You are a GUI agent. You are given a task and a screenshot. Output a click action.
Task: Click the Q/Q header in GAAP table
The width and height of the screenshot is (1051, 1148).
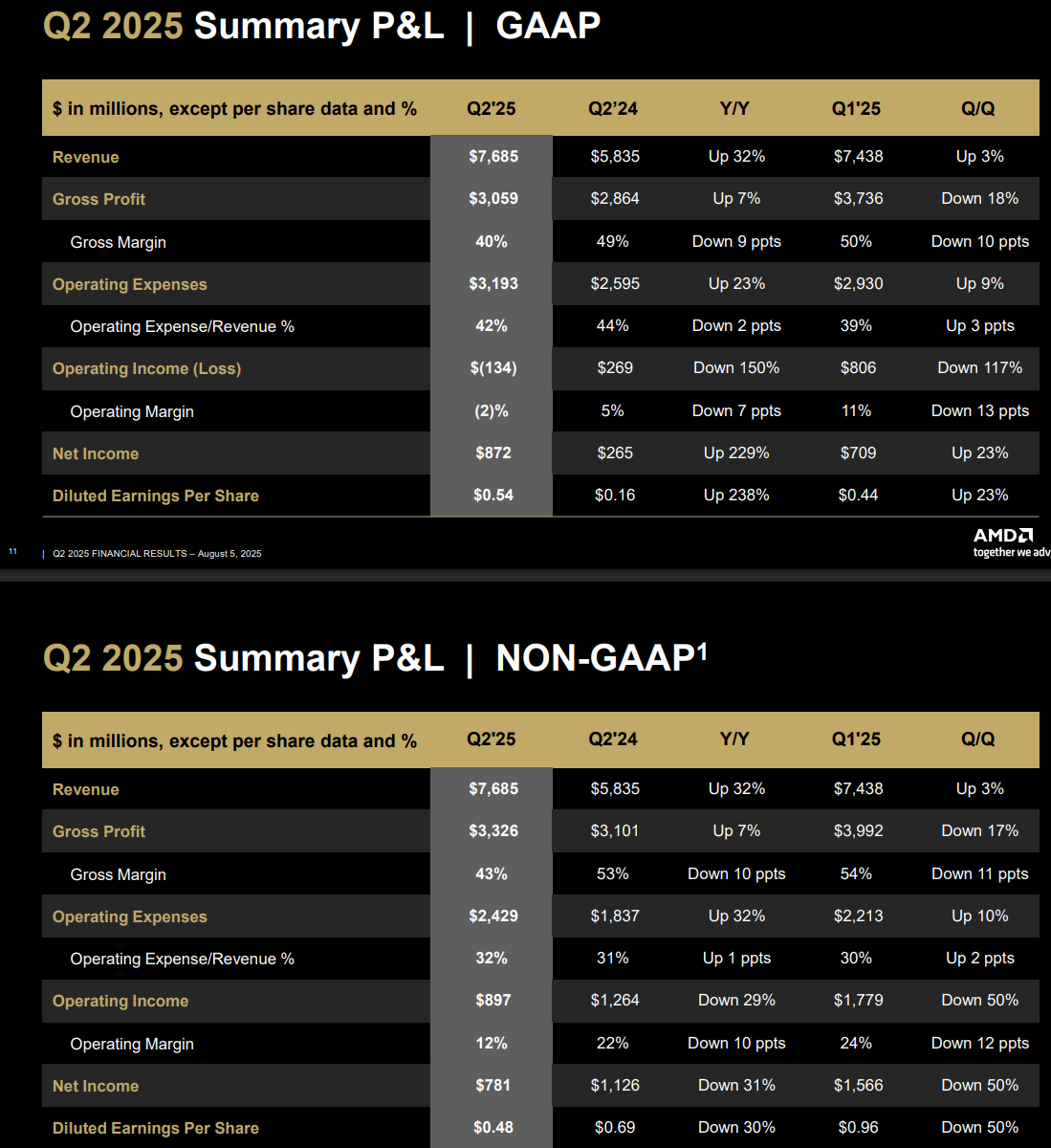point(978,108)
